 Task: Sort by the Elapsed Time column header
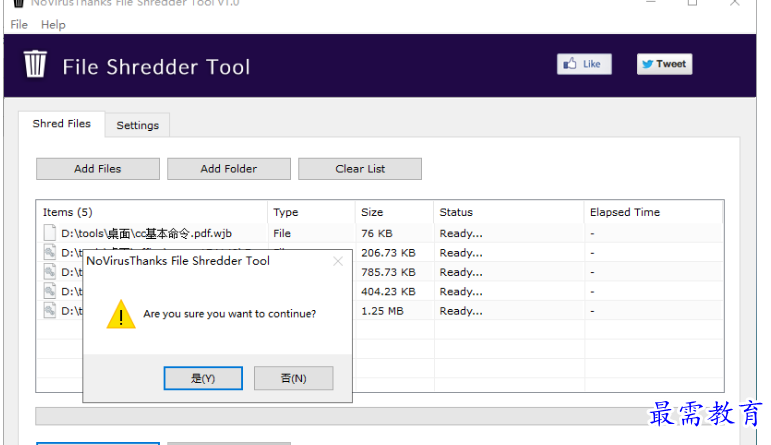click(x=653, y=212)
